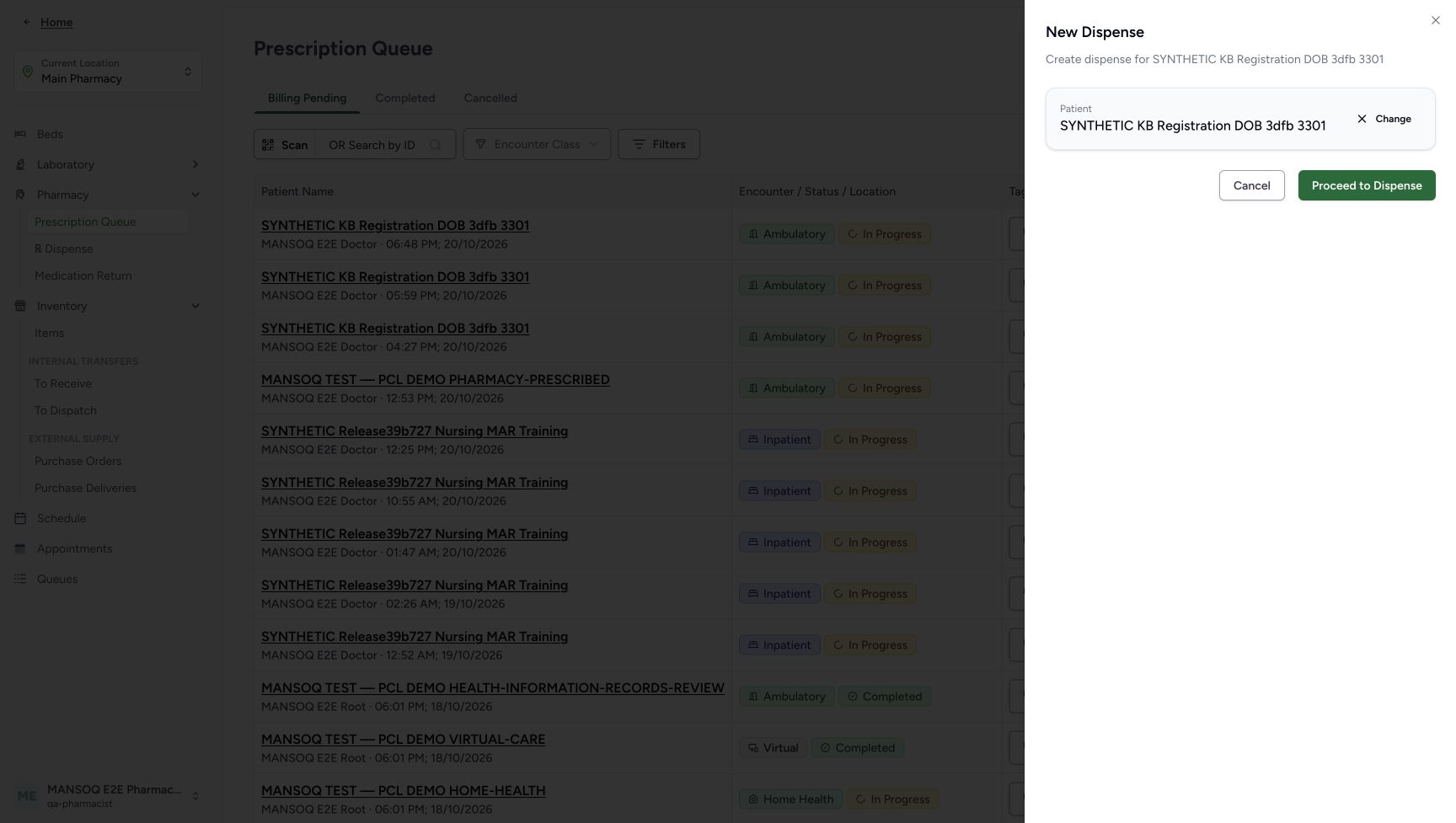Click the location pin icon
The width and height of the screenshot is (1456, 823).
[x=28, y=72]
